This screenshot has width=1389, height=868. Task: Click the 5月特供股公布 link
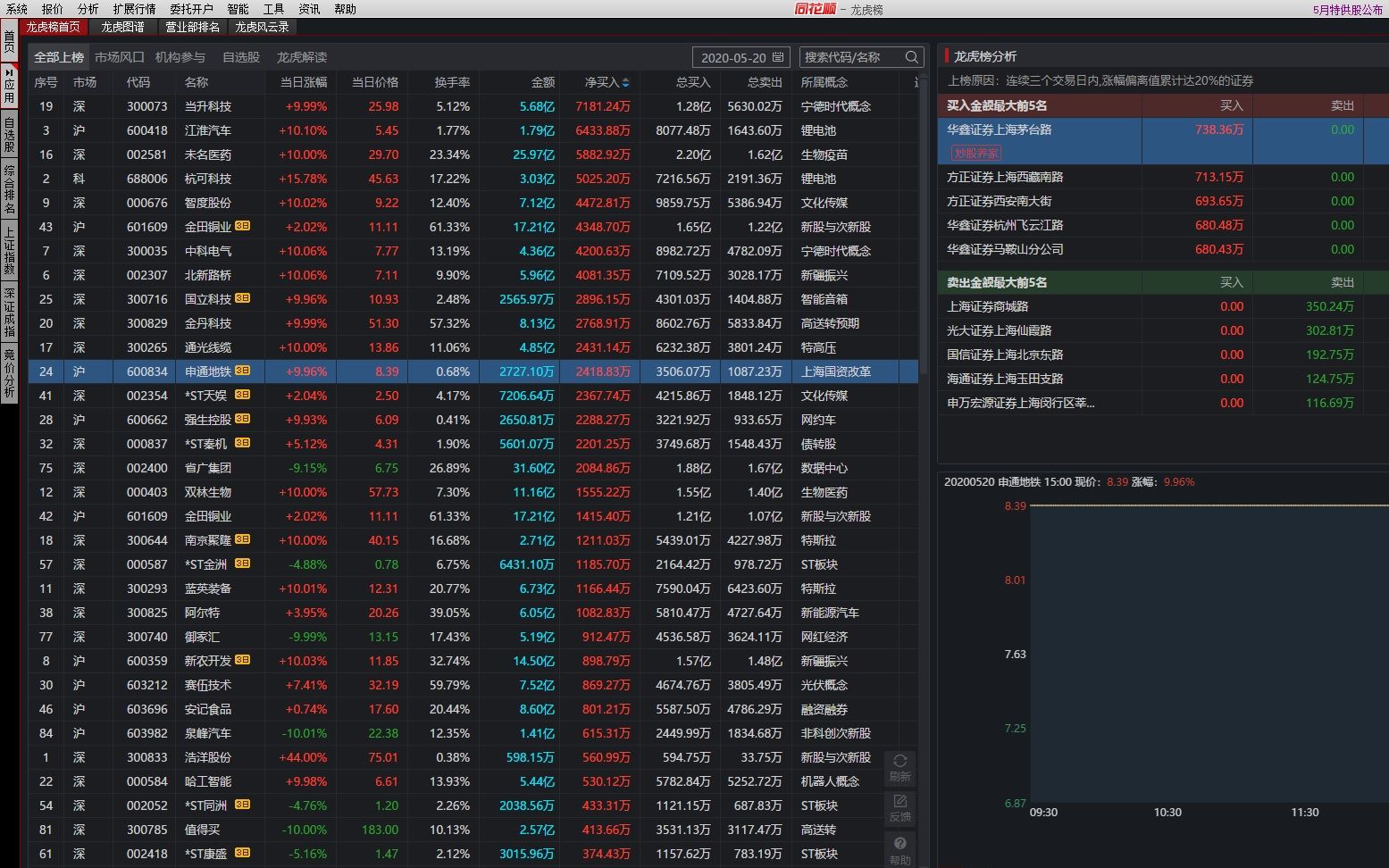tap(1348, 10)
